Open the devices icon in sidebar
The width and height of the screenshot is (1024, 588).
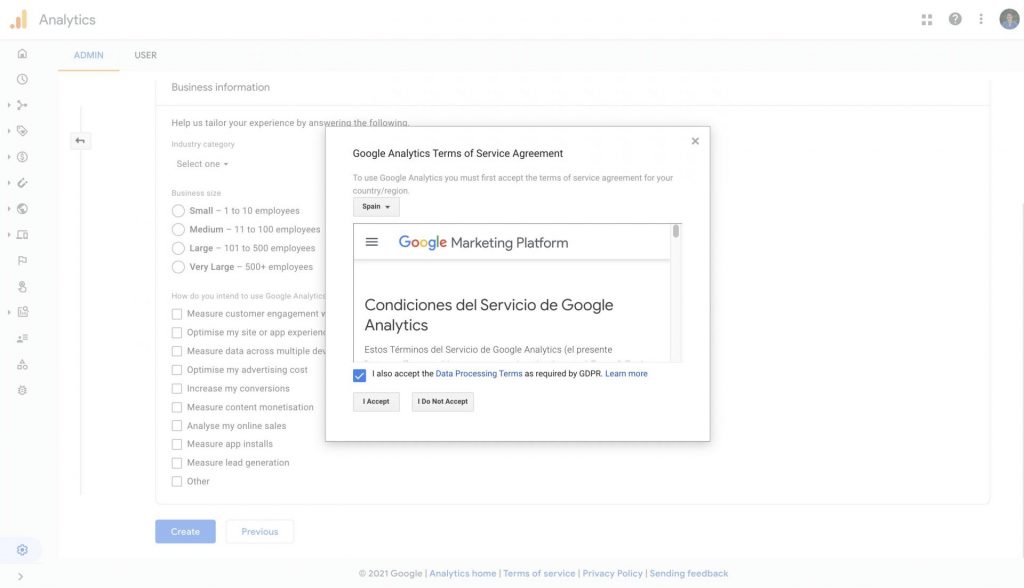[x=22, y=235]
